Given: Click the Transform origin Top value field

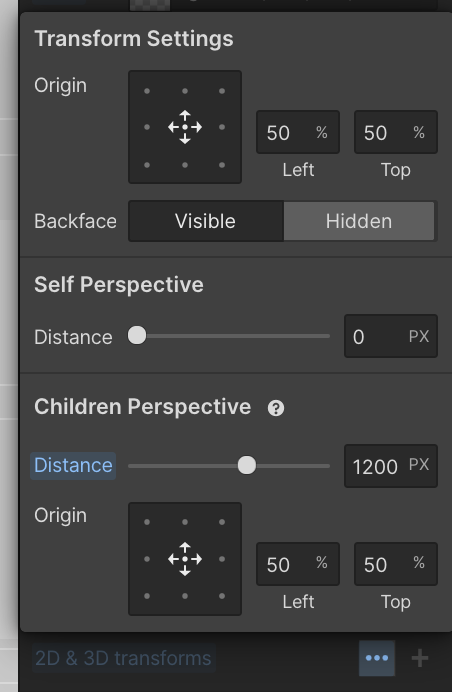Looking at the screenshot, I should pos(396,132).
